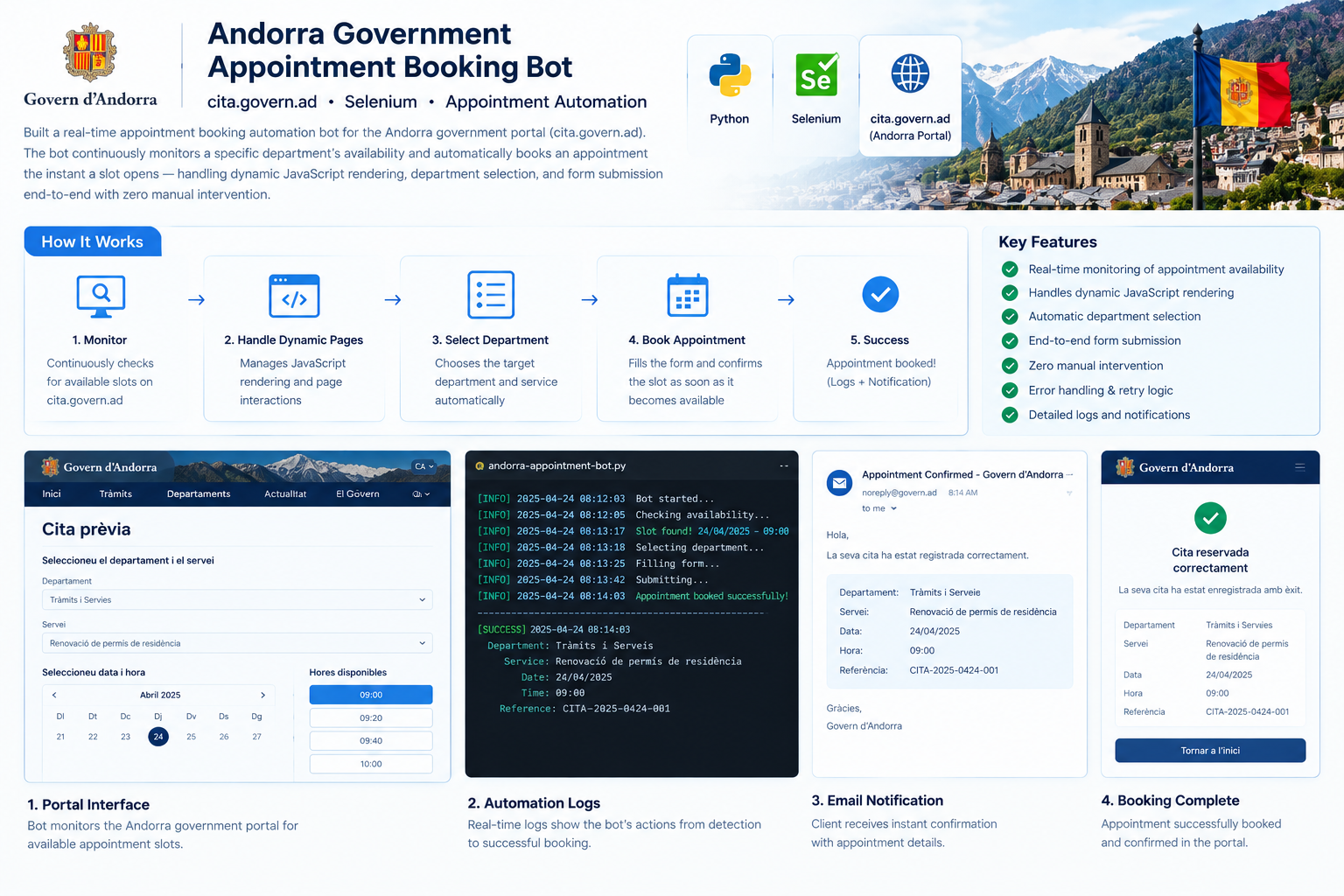Select the 09:00 time slot
This screenshot has height=896, width=1344.
point(371,695)
